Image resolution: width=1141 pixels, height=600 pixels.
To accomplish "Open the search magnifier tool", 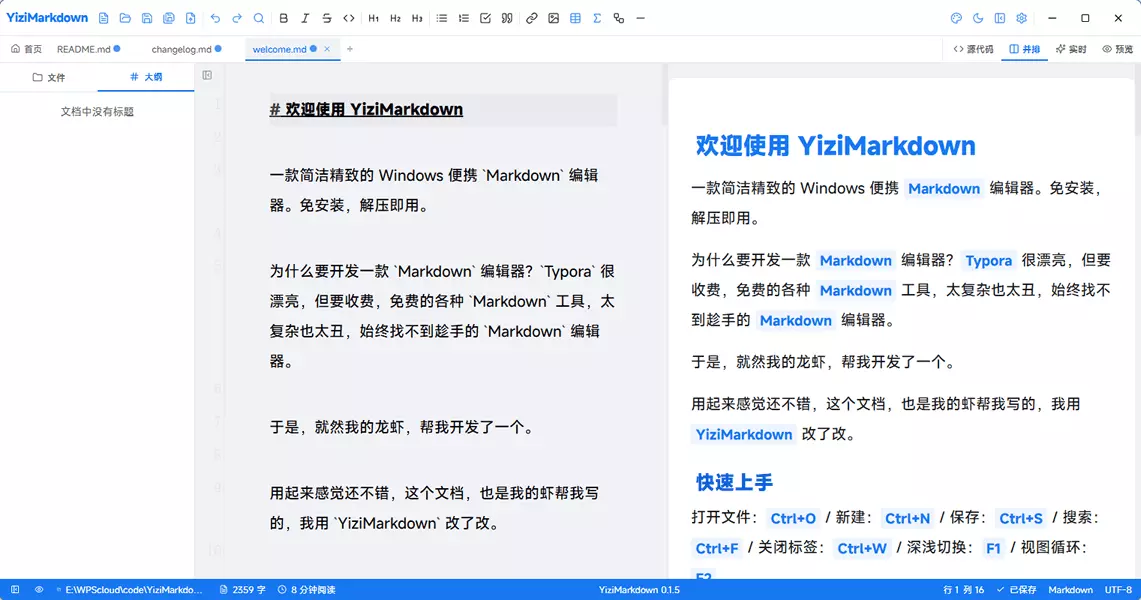I will point(258,18).
